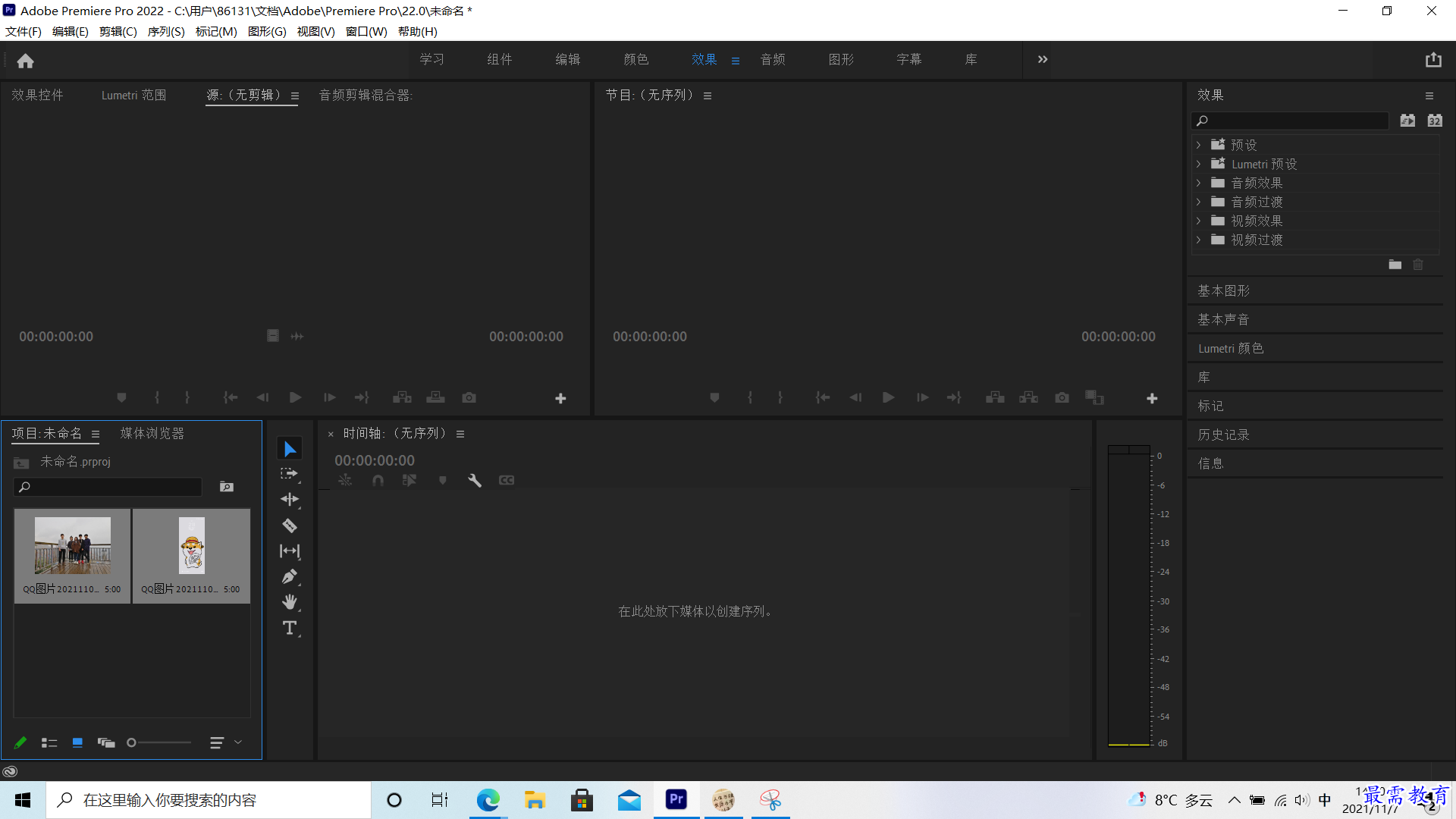Open the 文件(F) menu
Image resolution: width=1456 pixels, height=819 pixels.
point(24,31)
